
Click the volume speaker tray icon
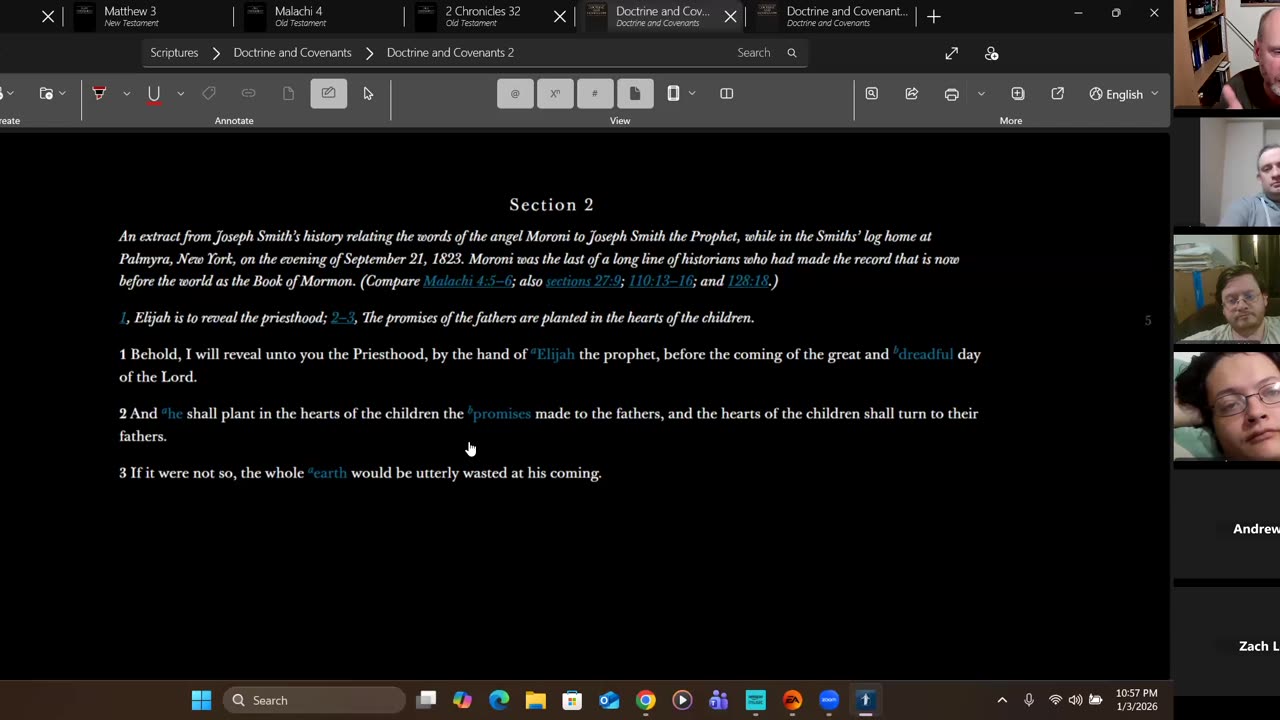pyautogui.click(x=1075, y=700)
